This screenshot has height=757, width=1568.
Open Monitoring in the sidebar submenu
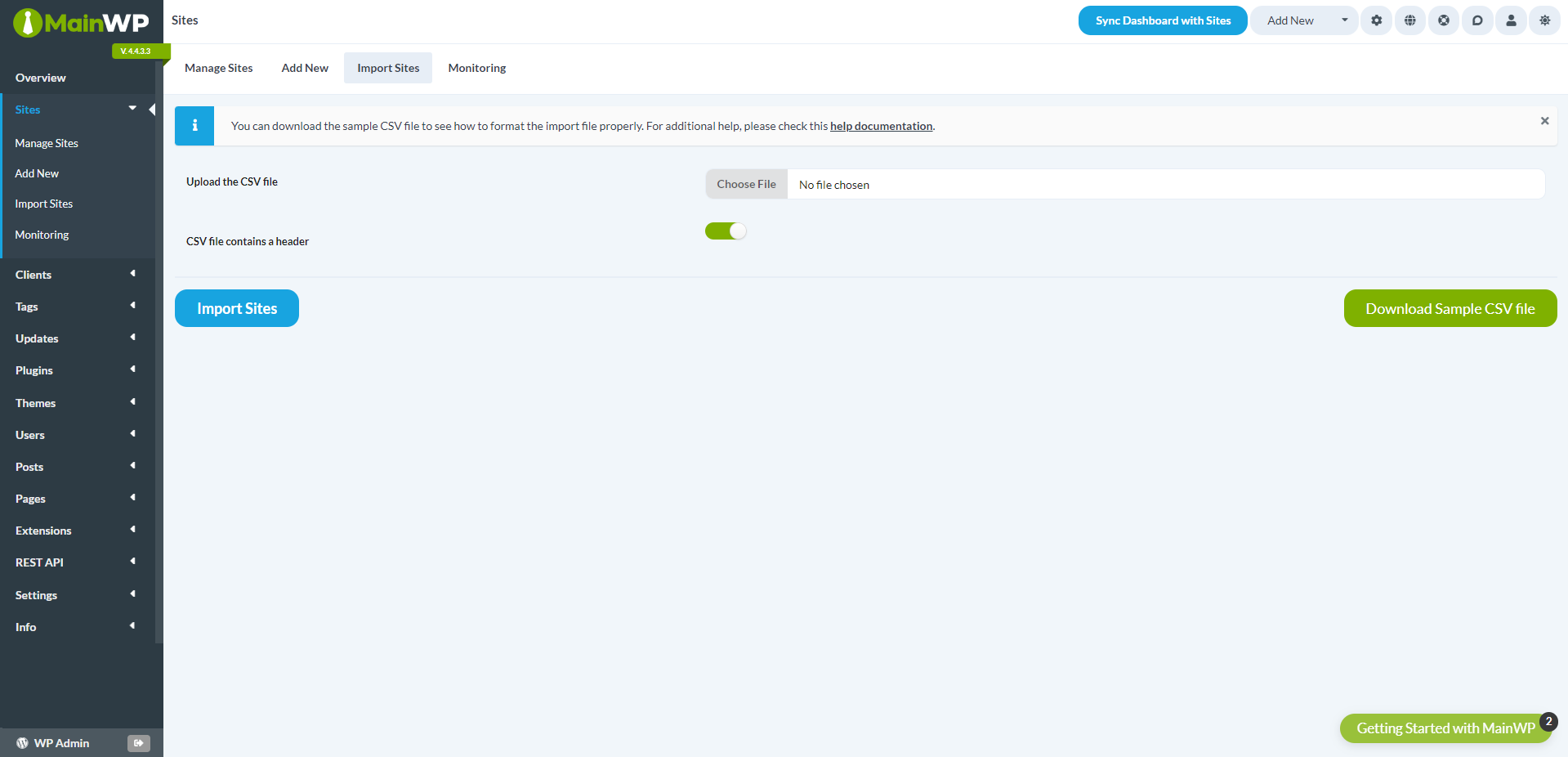pyautogui.click(x=42, y=235)
